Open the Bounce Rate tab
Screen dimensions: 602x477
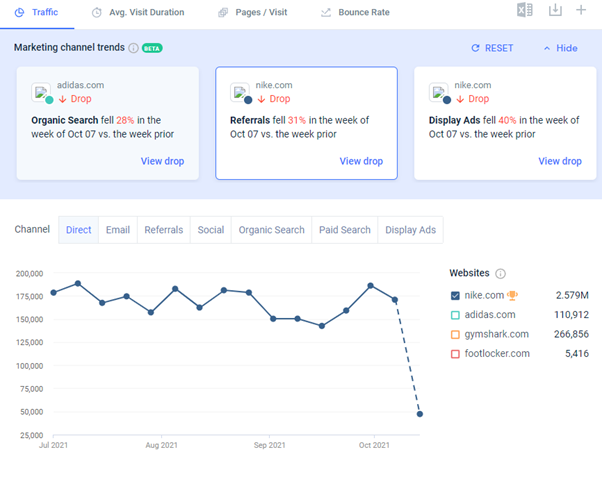pyautogui.click(x=355, y=12)
